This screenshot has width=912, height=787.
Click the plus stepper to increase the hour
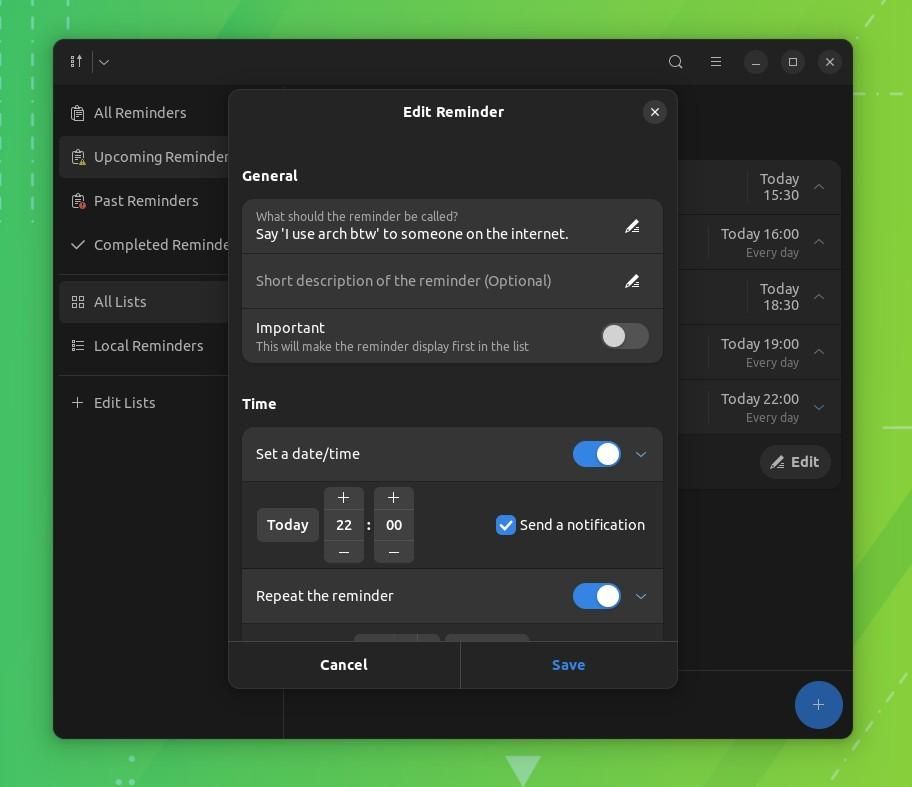(x=343, y=497)
